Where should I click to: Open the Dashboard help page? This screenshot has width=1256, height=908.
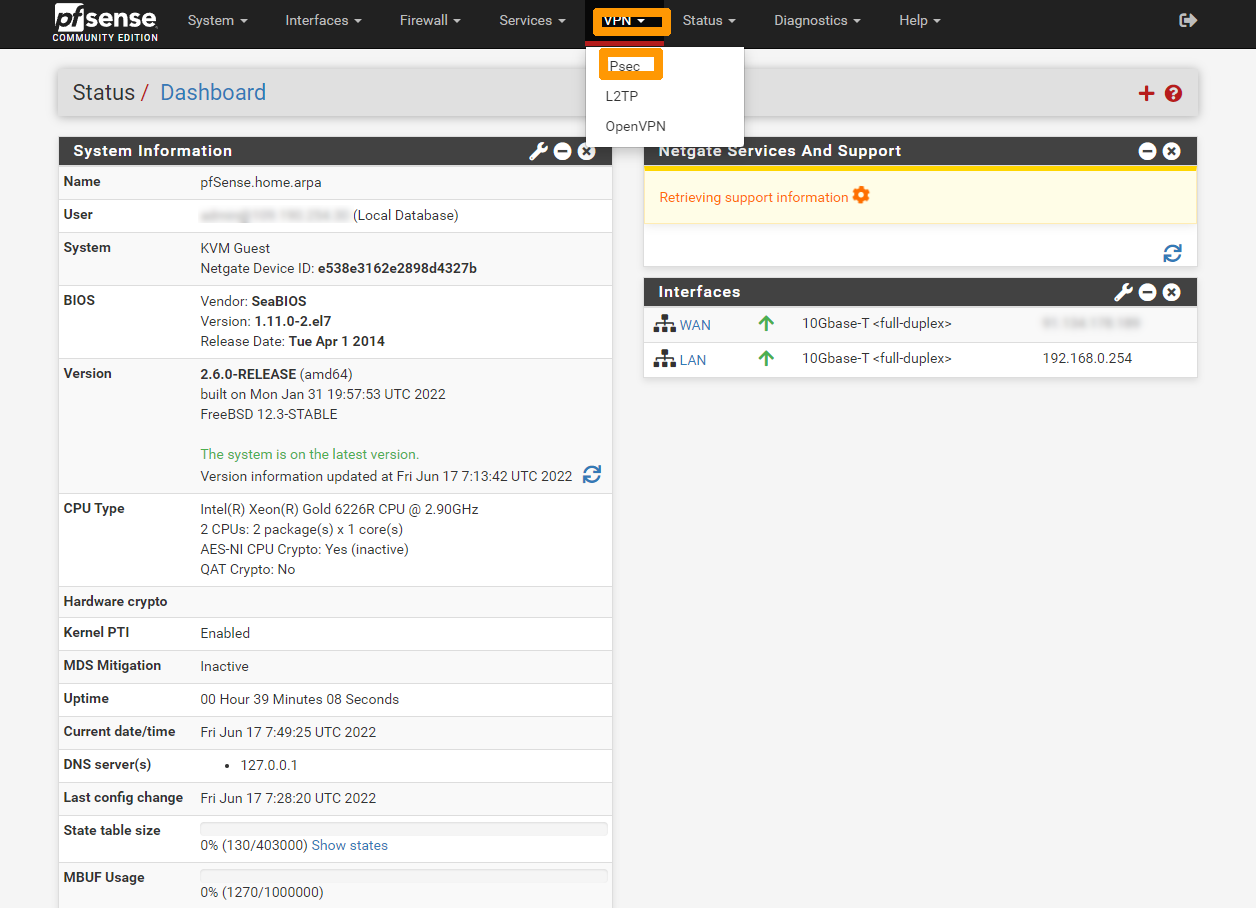1172,93
